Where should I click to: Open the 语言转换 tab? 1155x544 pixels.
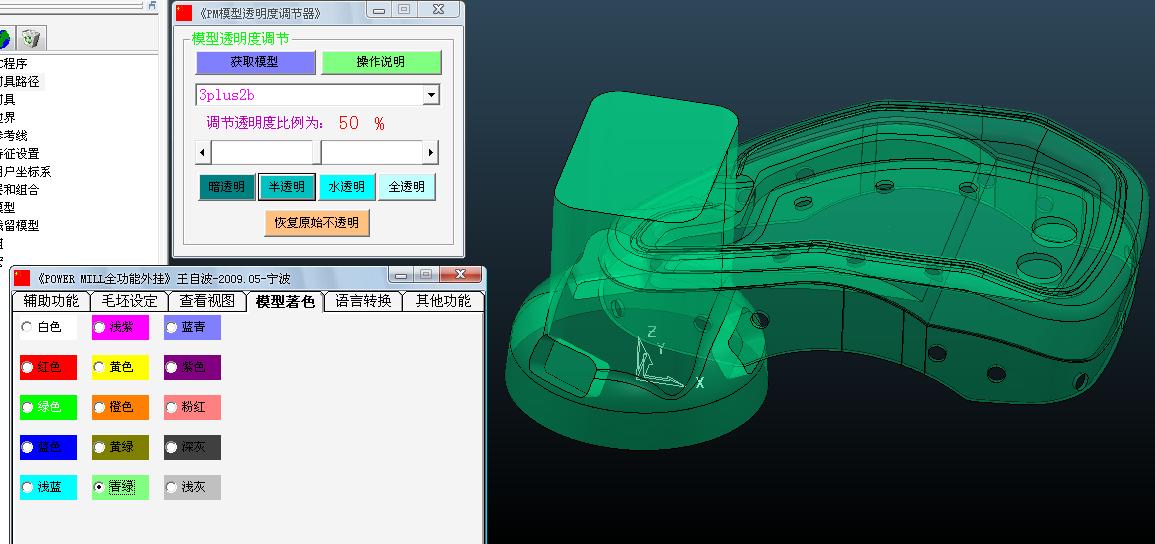(363, 301)
